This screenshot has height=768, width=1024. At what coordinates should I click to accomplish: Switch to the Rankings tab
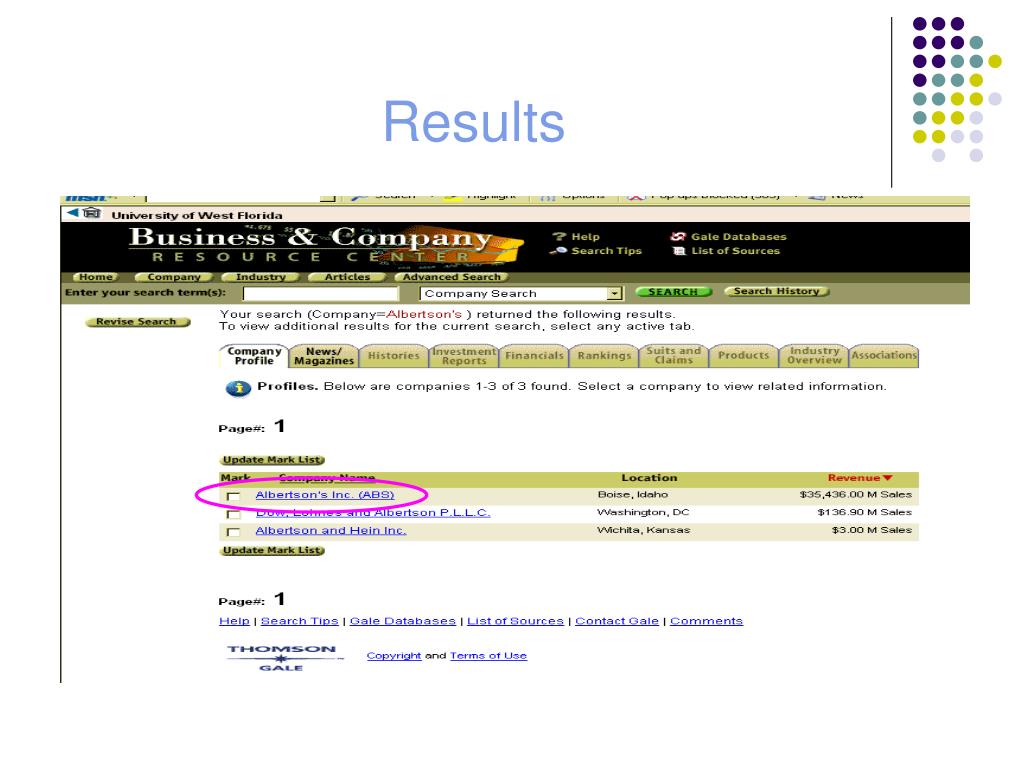click(x=604, y=356)
